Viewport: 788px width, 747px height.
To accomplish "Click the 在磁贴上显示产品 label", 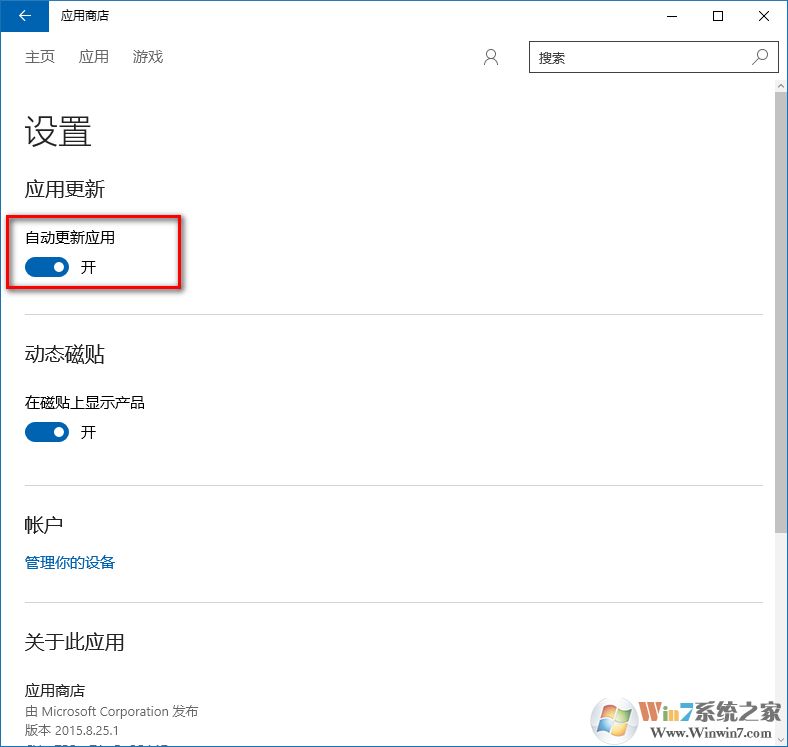I will coord(85,402).
